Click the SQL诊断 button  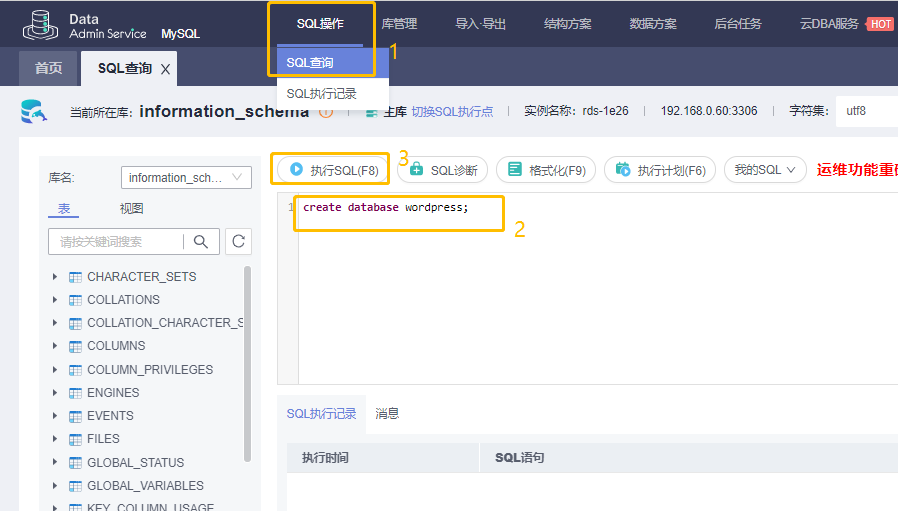coord(442,170)
